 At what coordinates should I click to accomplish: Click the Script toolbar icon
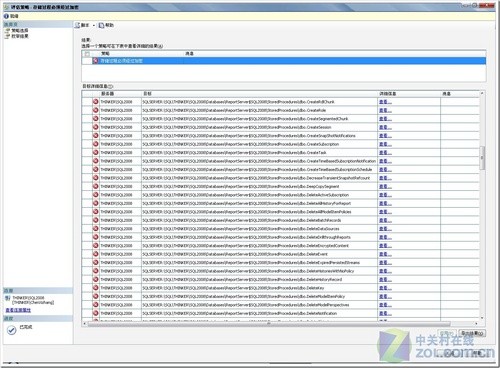click(x=78, y=25)
